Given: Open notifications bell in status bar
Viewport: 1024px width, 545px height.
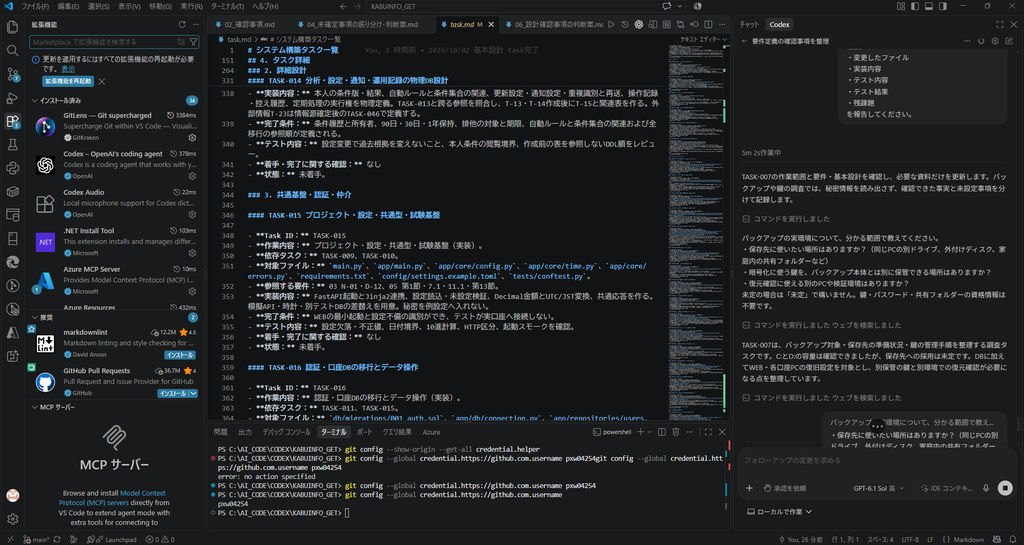Looking at the screenshot, I should [1014, 540].
